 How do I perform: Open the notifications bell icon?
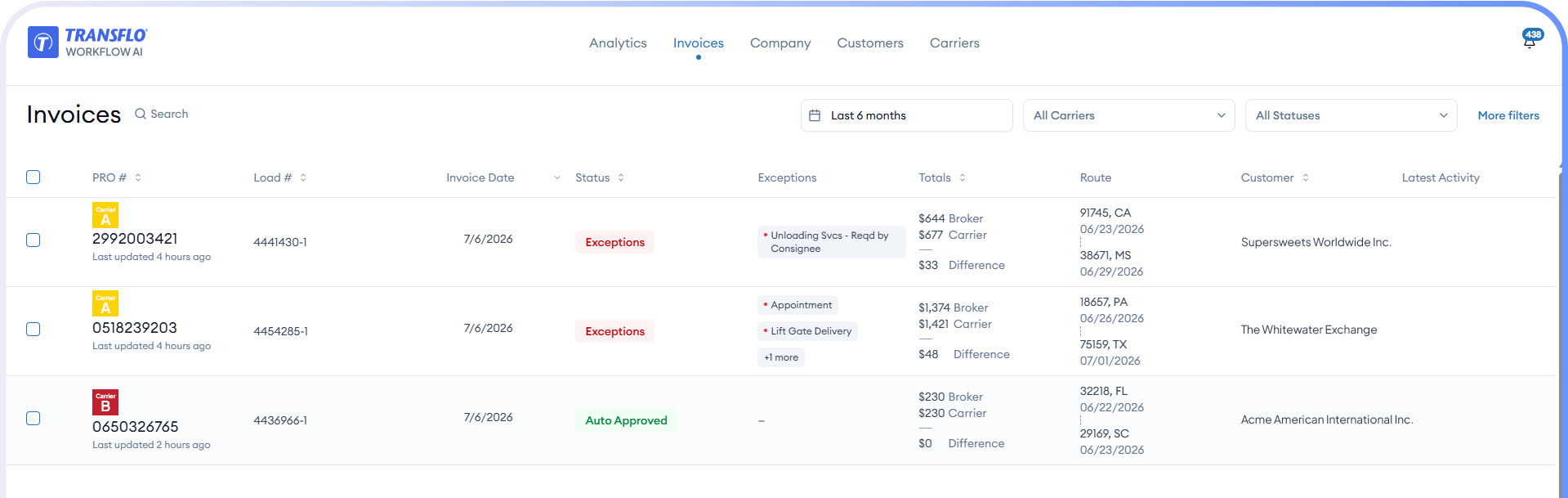point(1530,39)
